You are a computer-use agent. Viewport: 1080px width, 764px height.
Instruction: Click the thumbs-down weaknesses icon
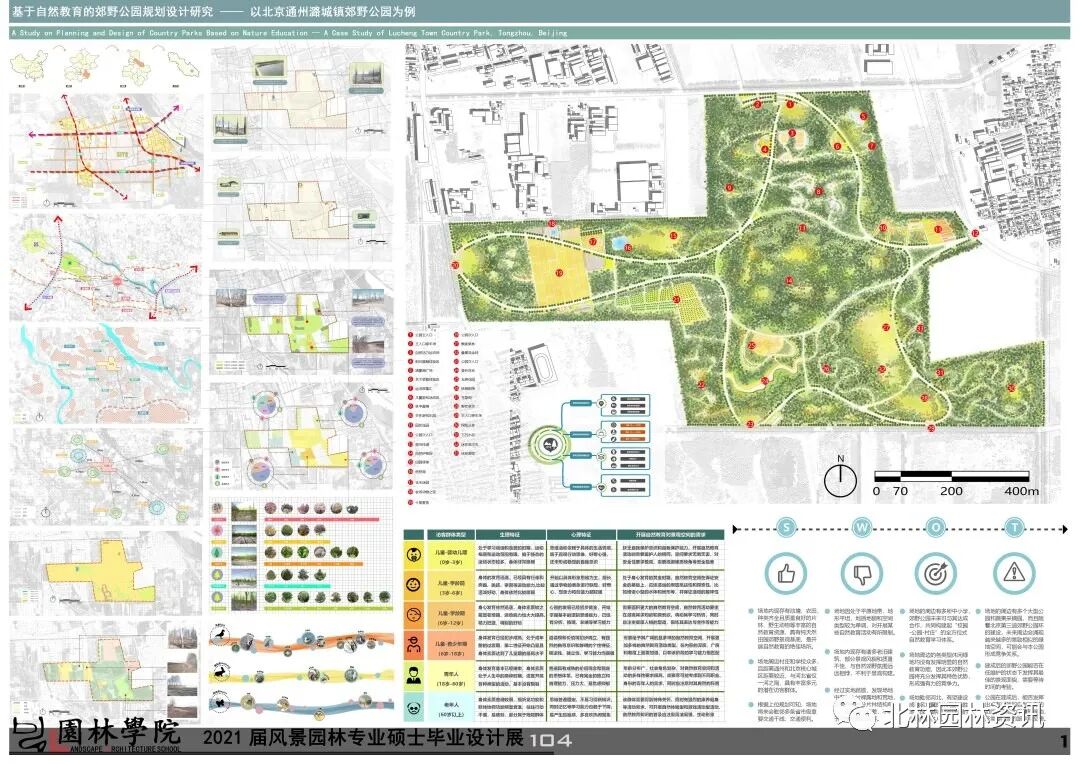click(862, 573)
